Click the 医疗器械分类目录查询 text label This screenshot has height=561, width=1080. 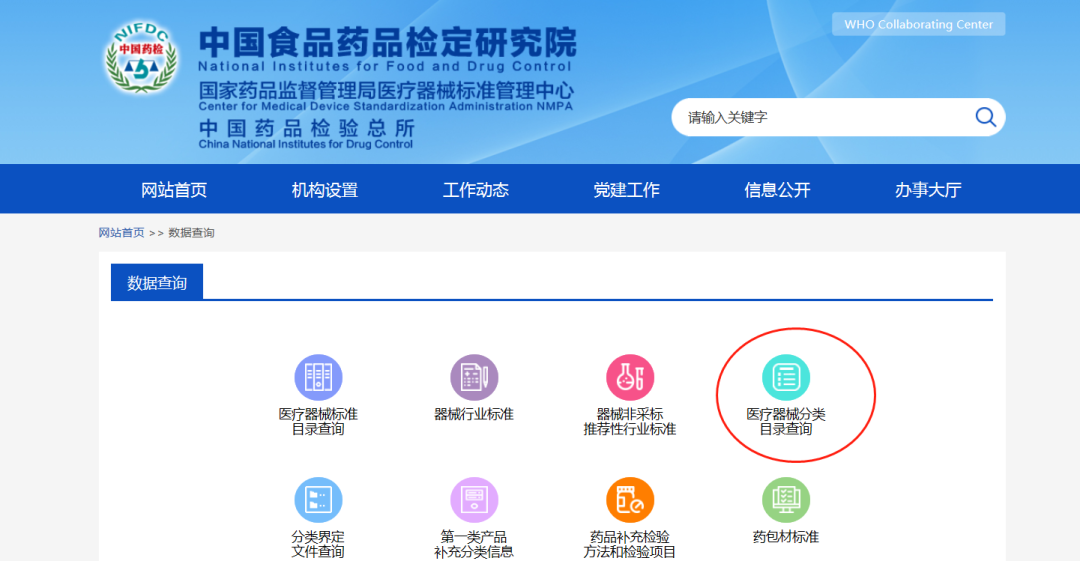tap(786, 421)
